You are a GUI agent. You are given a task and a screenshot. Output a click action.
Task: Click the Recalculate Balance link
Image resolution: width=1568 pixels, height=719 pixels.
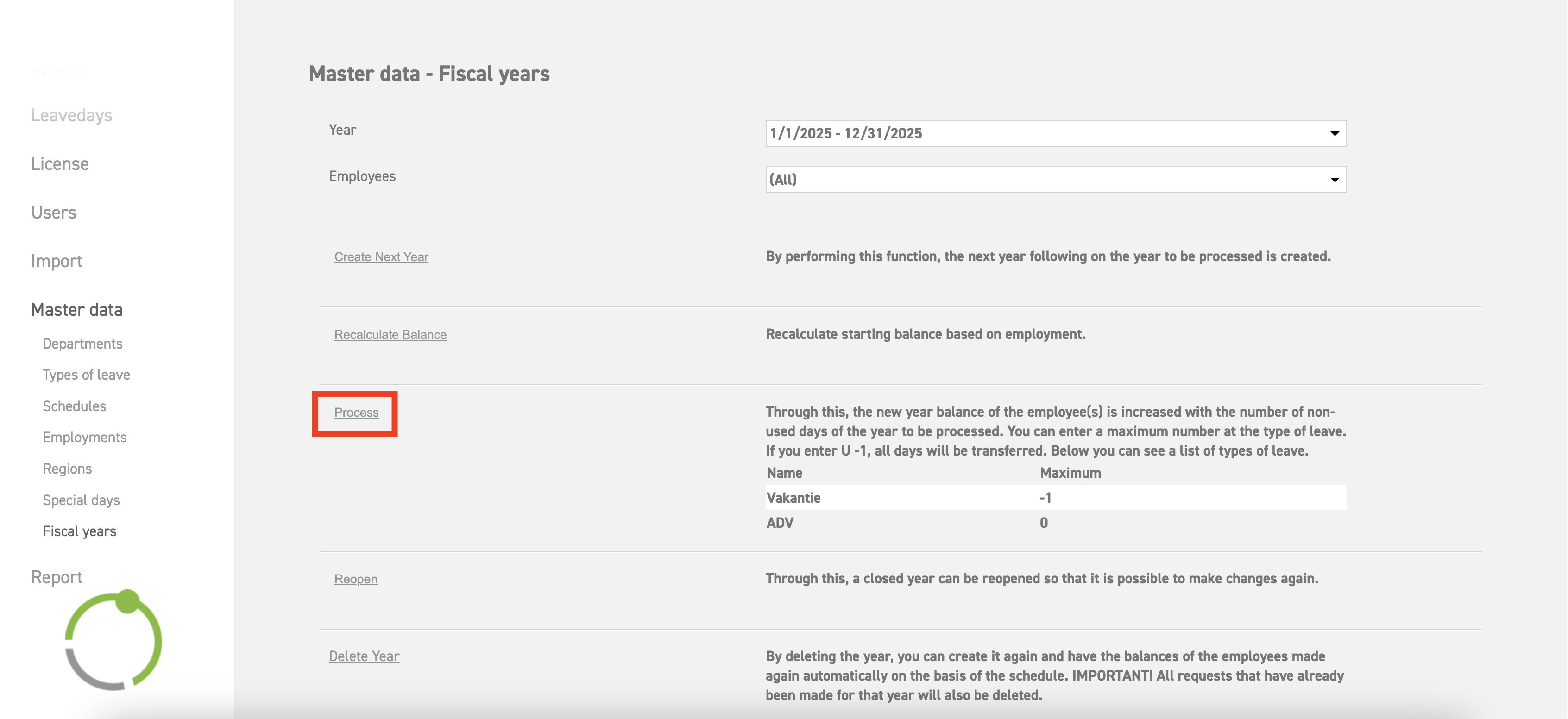click(390, 335)
